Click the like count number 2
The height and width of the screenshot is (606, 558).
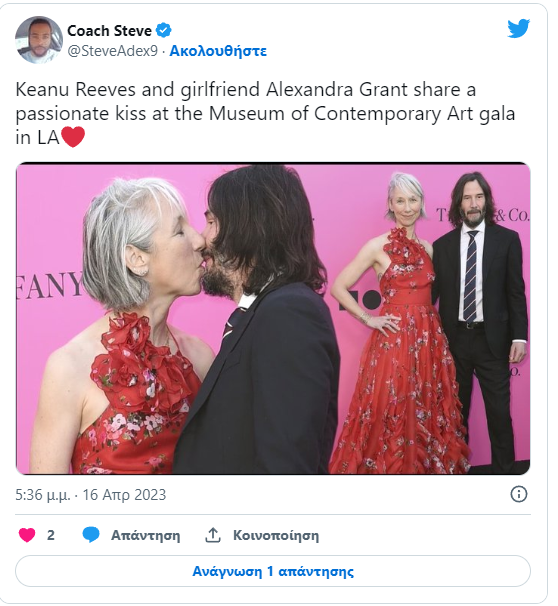(51, 535)
